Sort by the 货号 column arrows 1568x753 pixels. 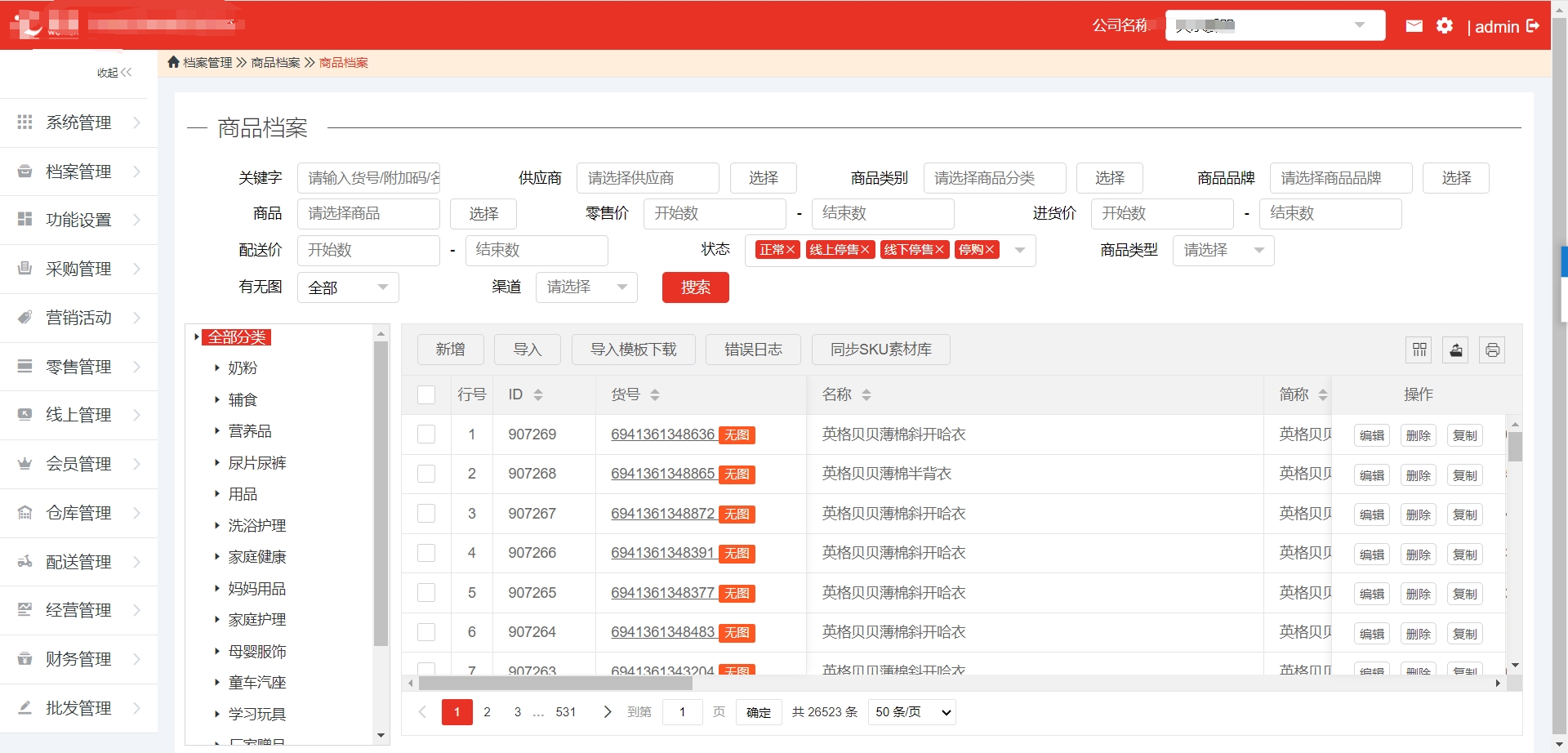tap(654, 394)
